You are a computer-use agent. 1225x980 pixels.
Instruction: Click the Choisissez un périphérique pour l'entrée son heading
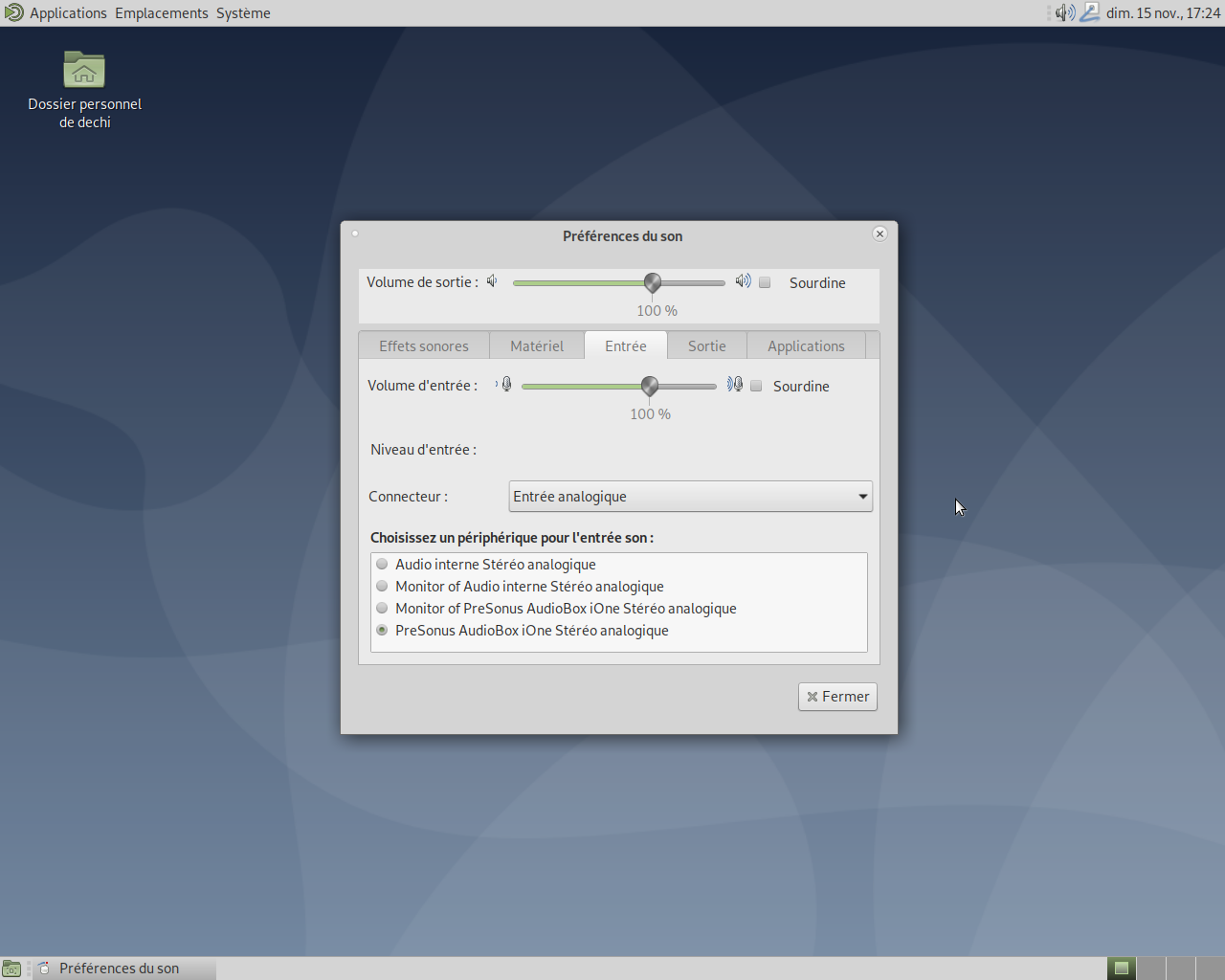(512, 538)
